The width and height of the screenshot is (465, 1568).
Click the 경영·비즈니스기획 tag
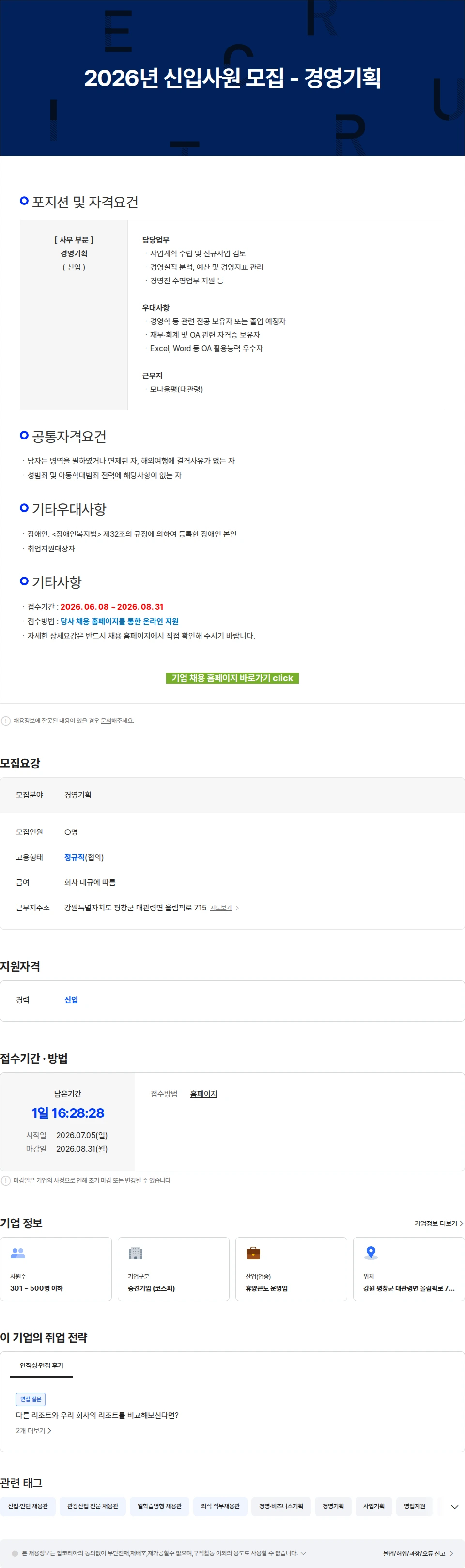coord(281,1506)
